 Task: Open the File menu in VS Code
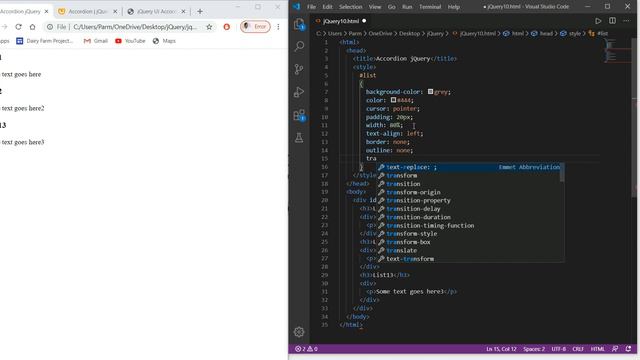click(311, 7)
